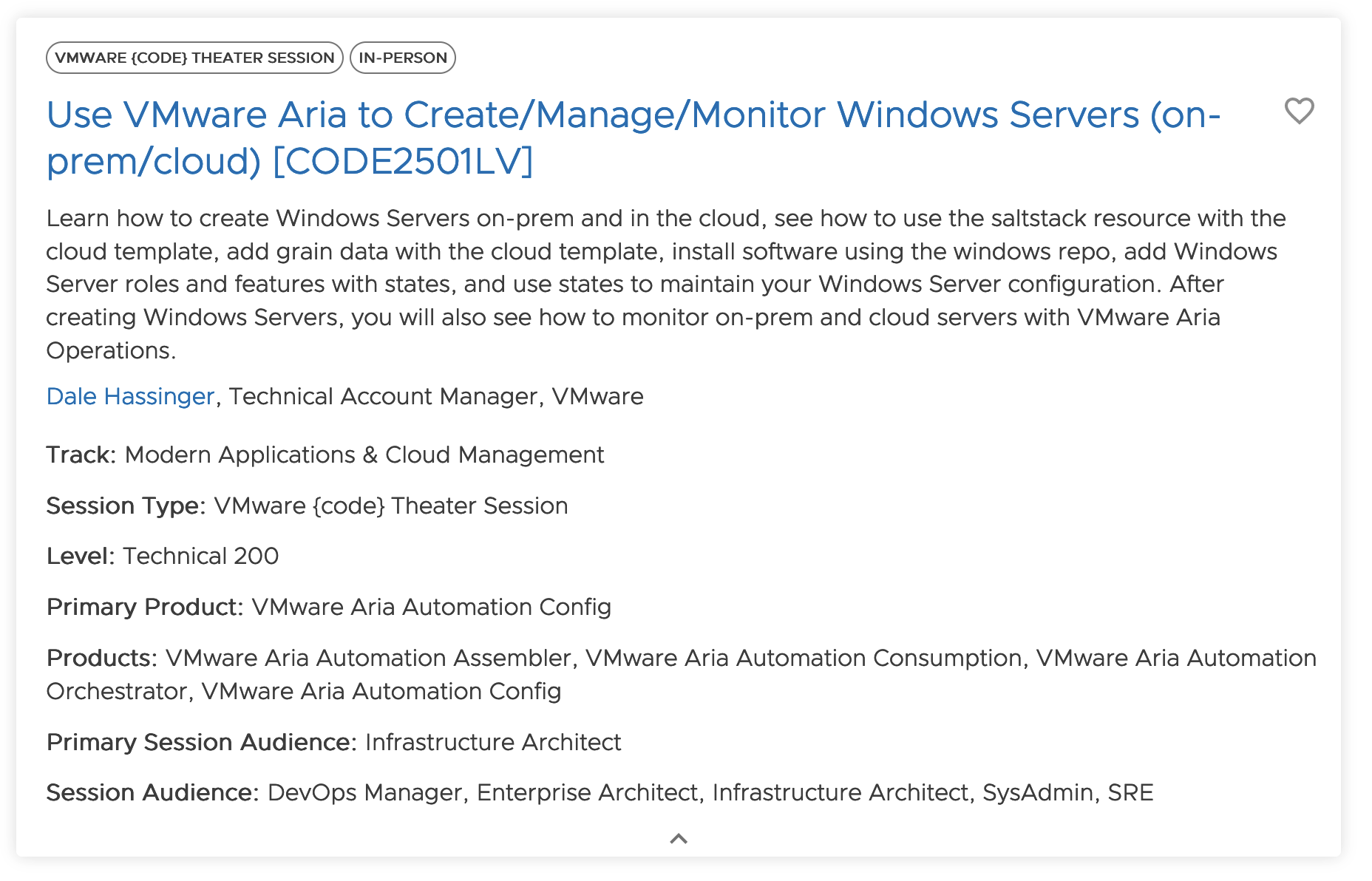Favorite this session with the heart icon

(1299, 111)
